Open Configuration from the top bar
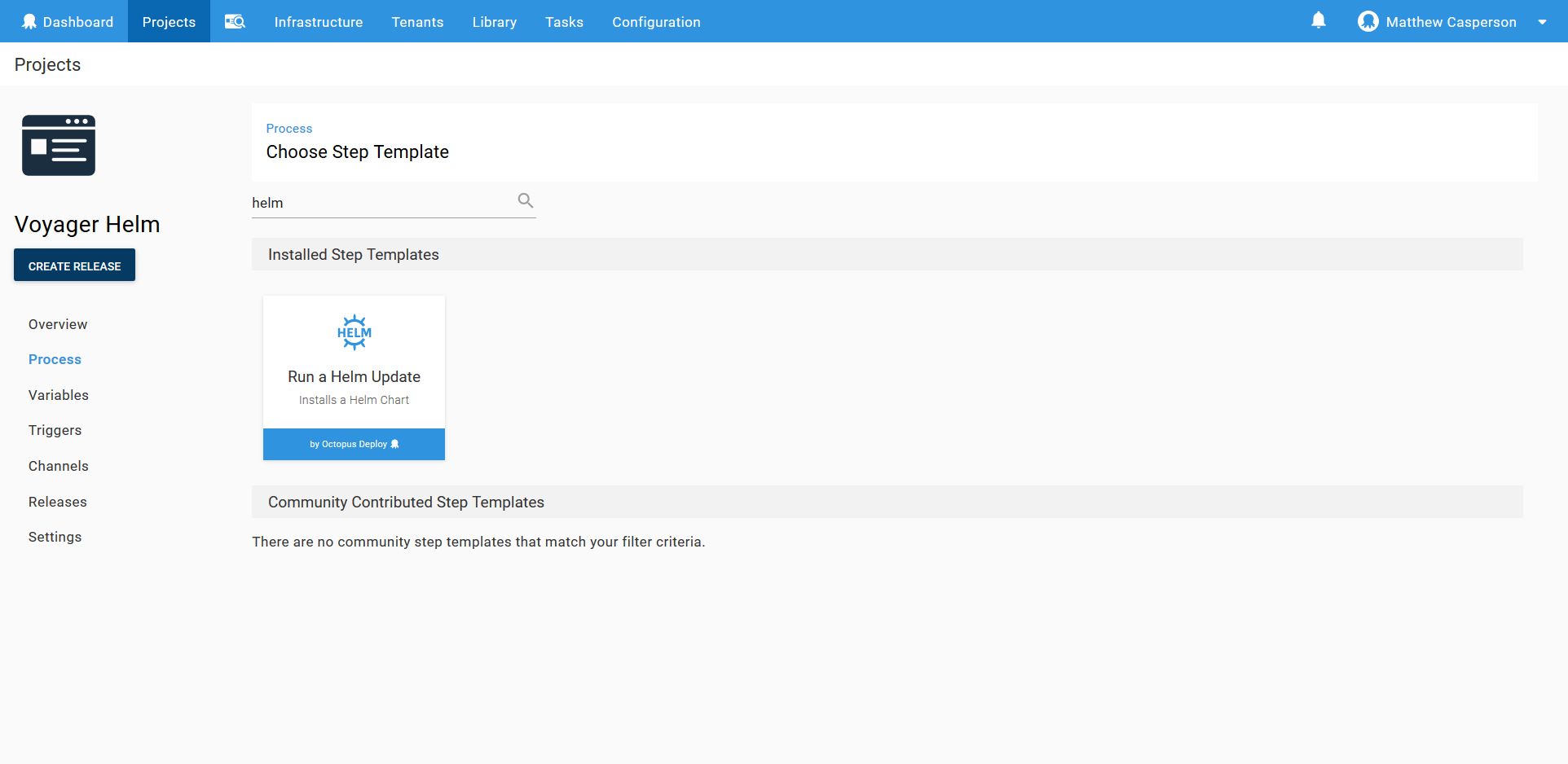The image size is (1568, 764). pyautogui.click(x=656, y=22)
